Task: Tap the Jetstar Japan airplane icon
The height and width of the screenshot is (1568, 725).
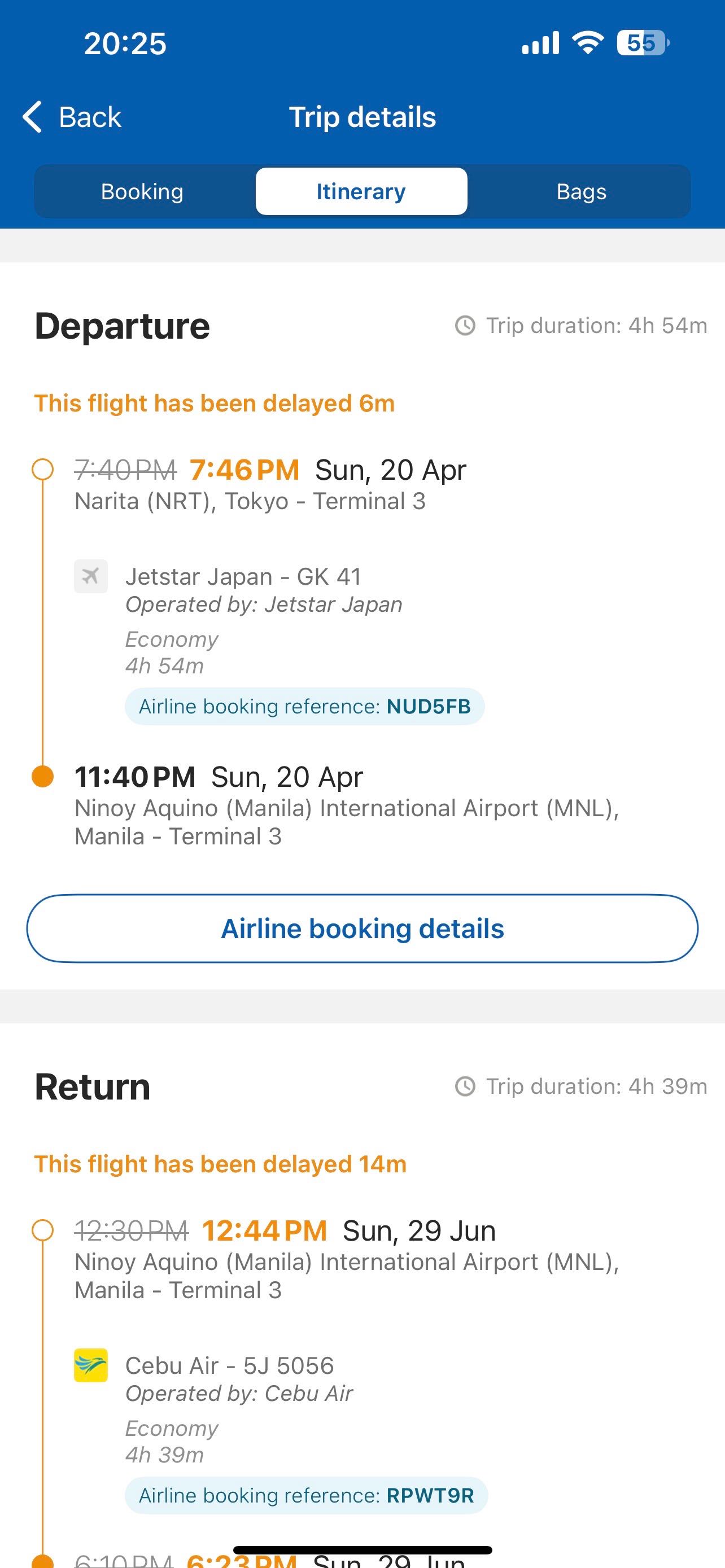Action: click(x=91, y=576)
